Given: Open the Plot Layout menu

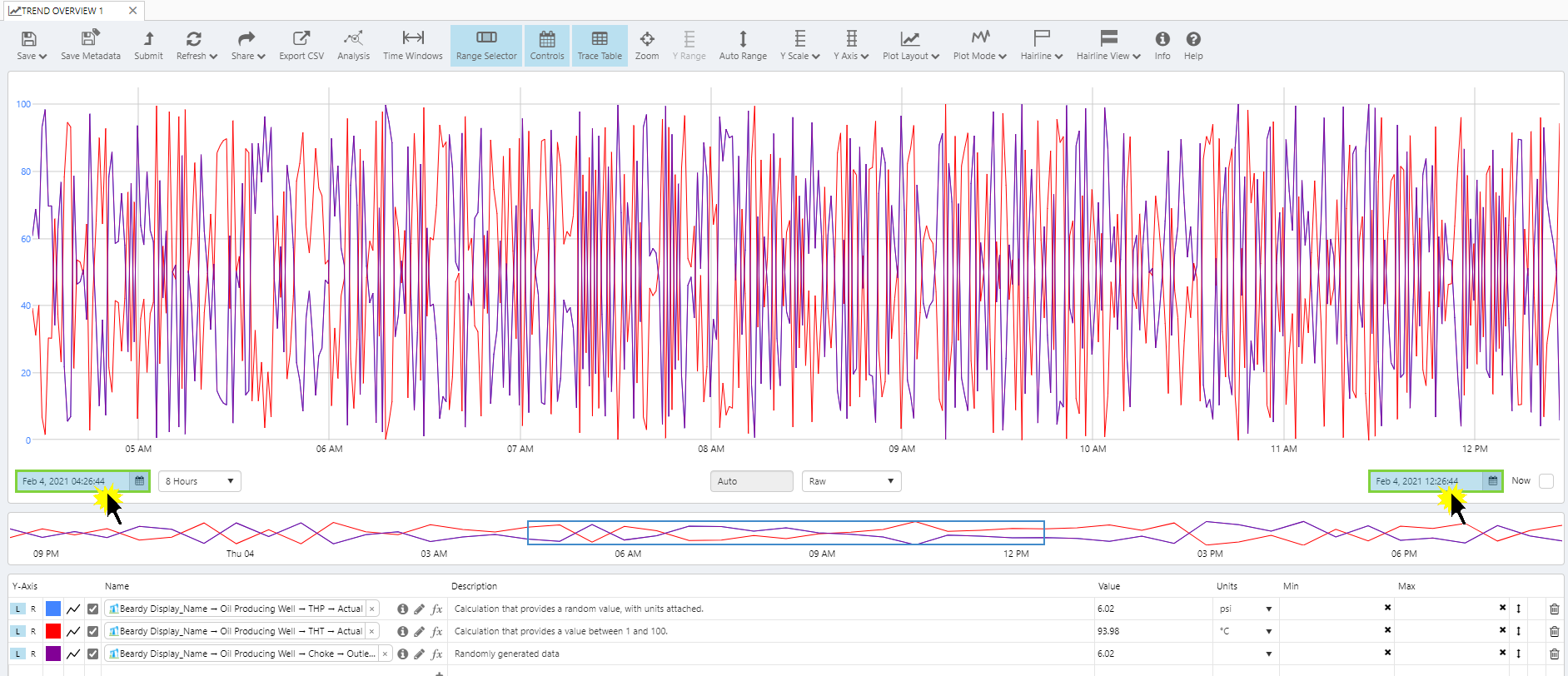Looking at the screenshot, I should 910,45.
